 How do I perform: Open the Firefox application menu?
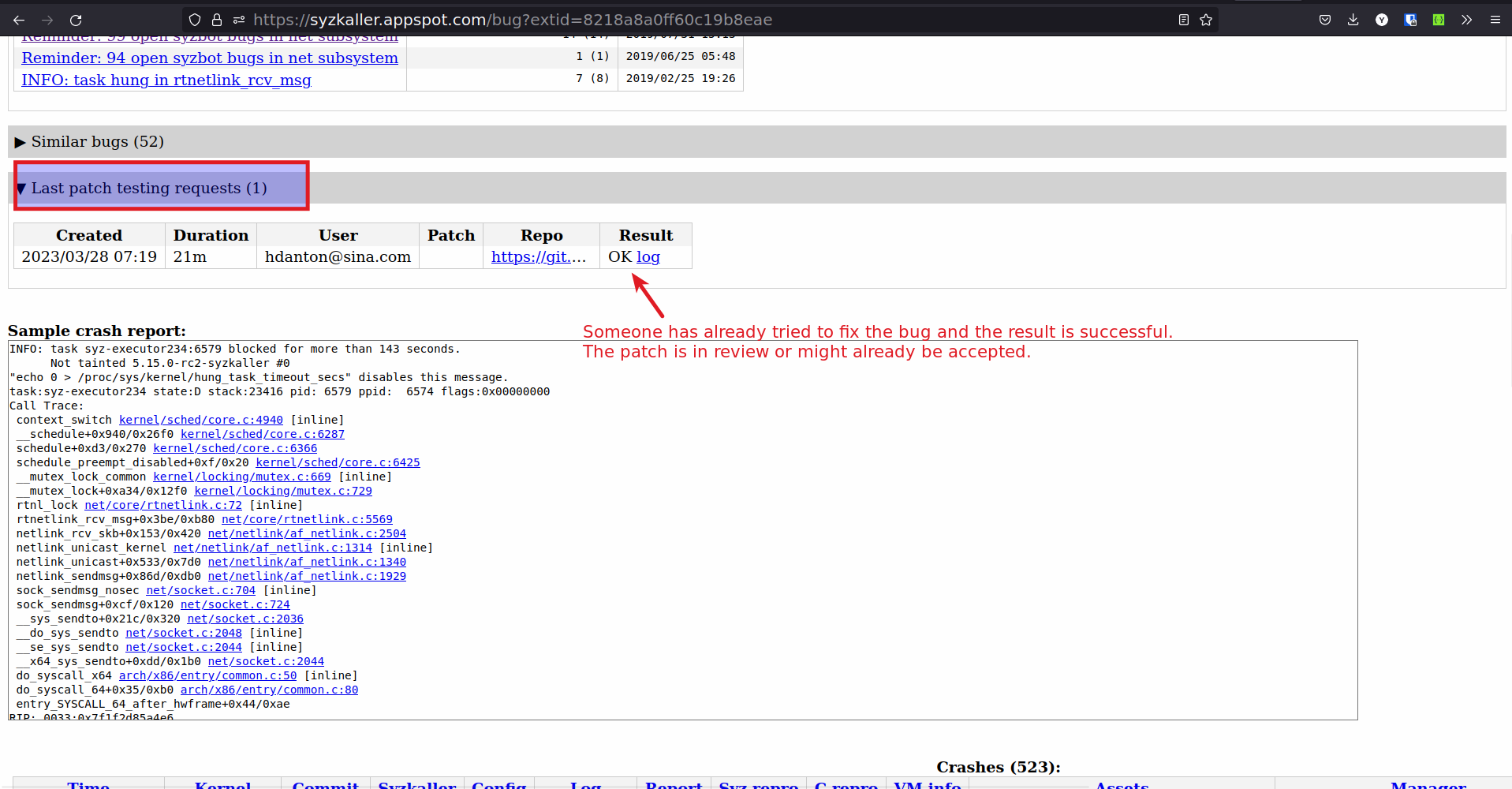pos(1495,20)
